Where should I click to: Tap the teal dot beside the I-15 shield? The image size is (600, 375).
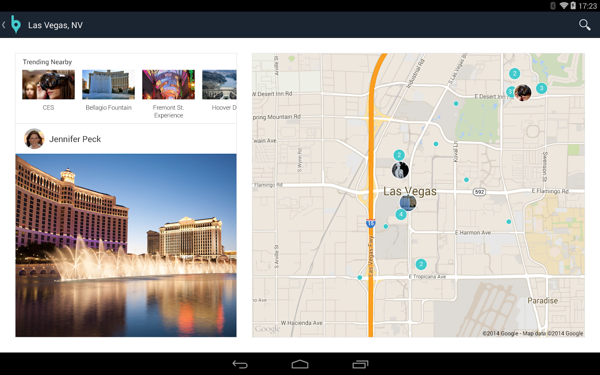(386, 227)
